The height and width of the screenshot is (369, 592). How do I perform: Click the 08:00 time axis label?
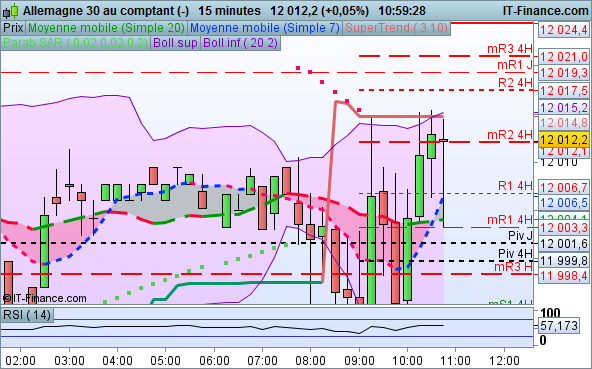click(310, 360)
